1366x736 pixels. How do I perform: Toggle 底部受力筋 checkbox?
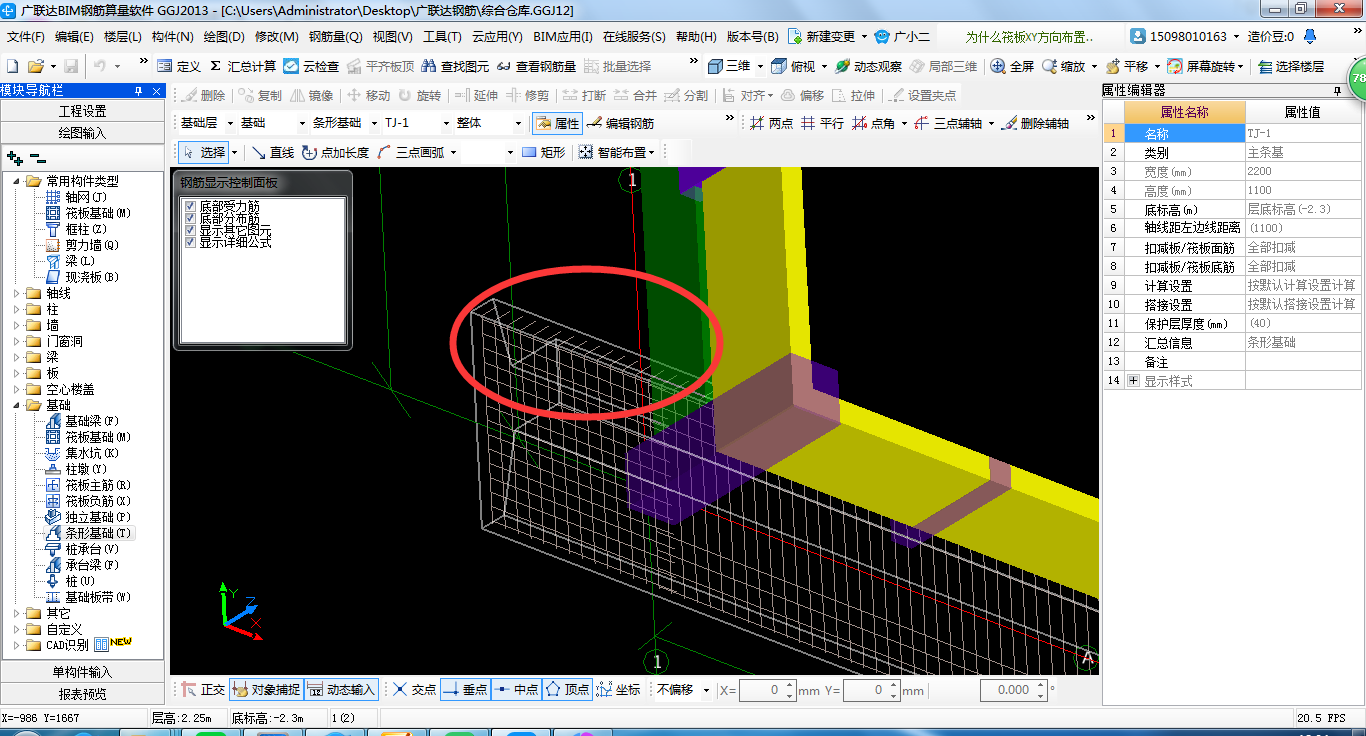point(190,206)
